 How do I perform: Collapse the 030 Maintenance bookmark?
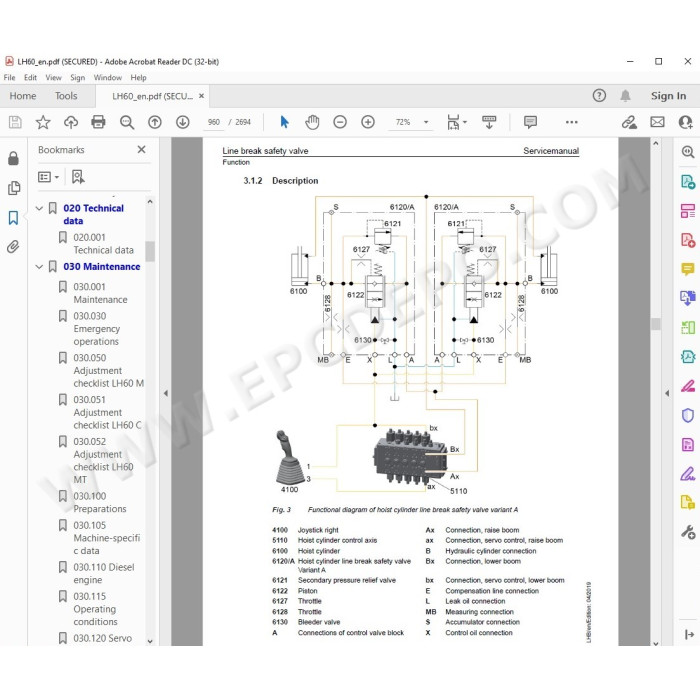click(39, 267)
